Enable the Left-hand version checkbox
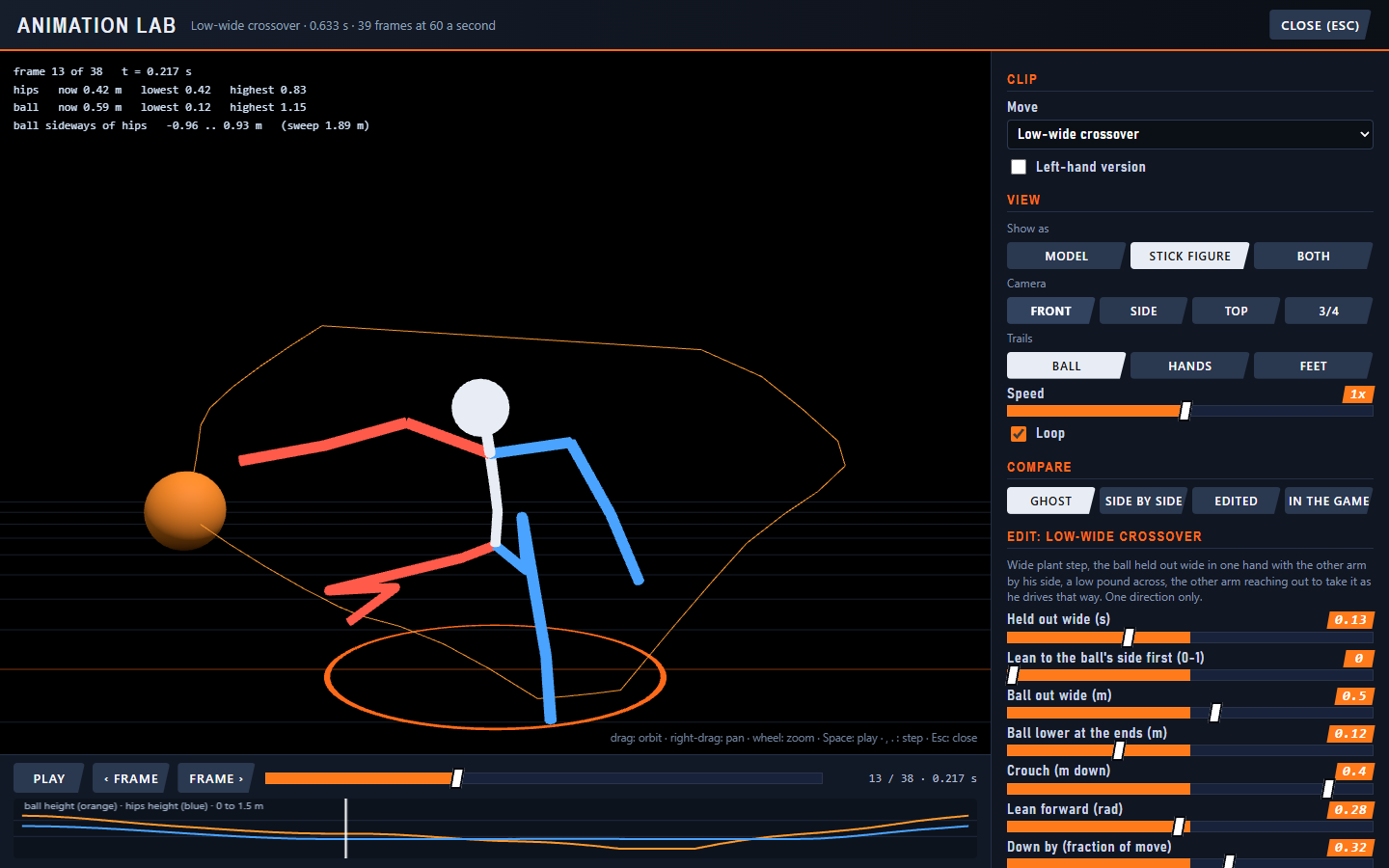 point(1019,167)
